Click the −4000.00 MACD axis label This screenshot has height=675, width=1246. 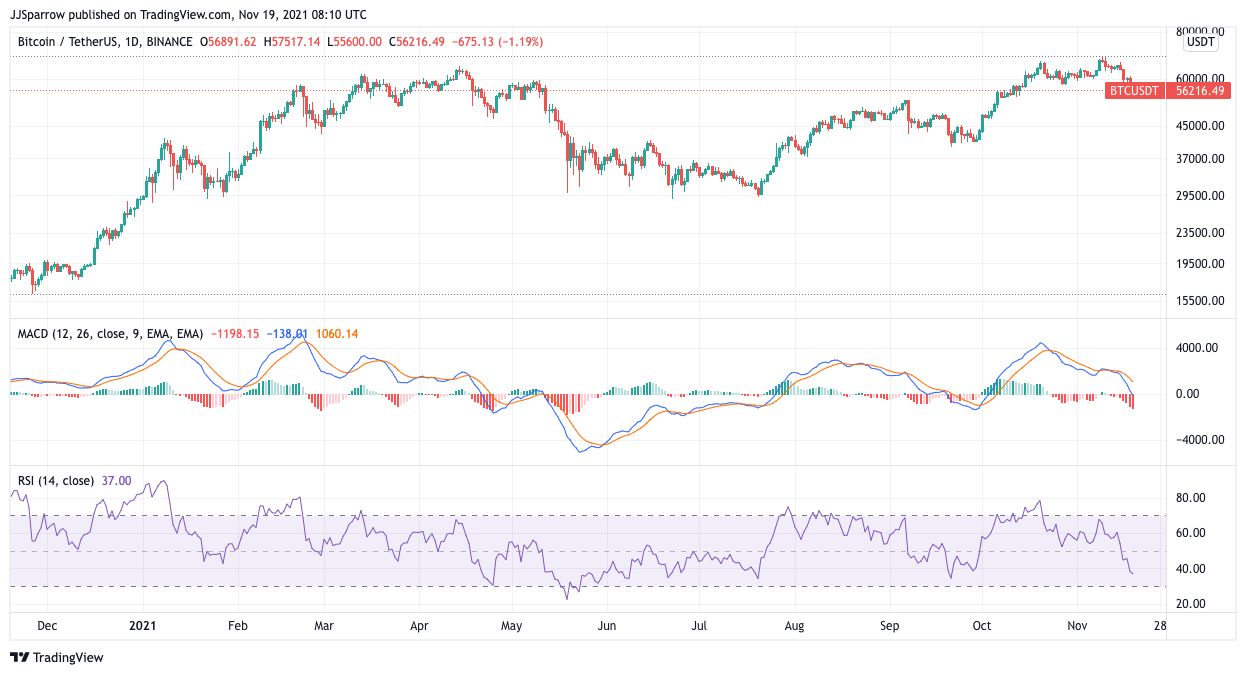[x=1200, y=440]
